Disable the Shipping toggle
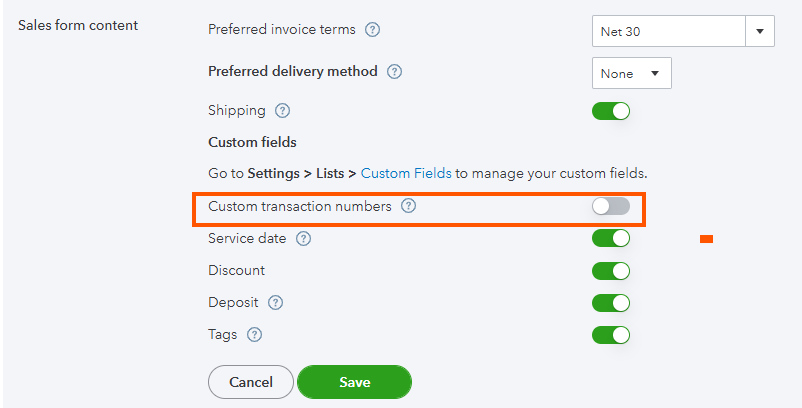The image size is (802, 408). coord(611,111)
